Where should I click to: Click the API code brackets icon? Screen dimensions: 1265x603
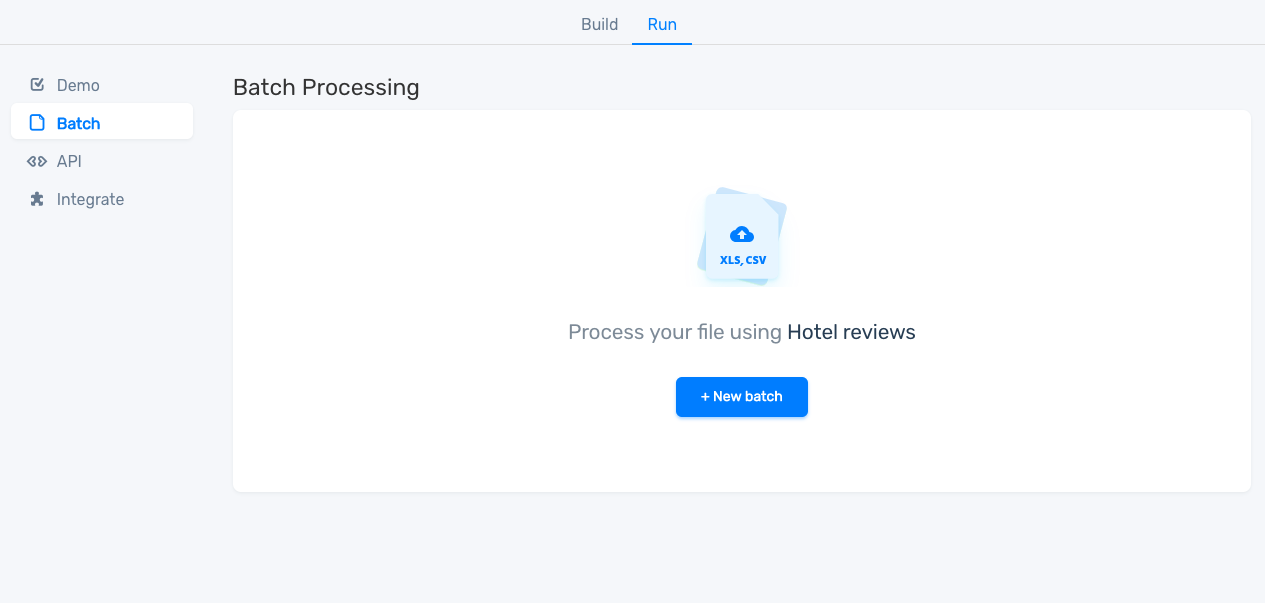[x=37, y=161]
